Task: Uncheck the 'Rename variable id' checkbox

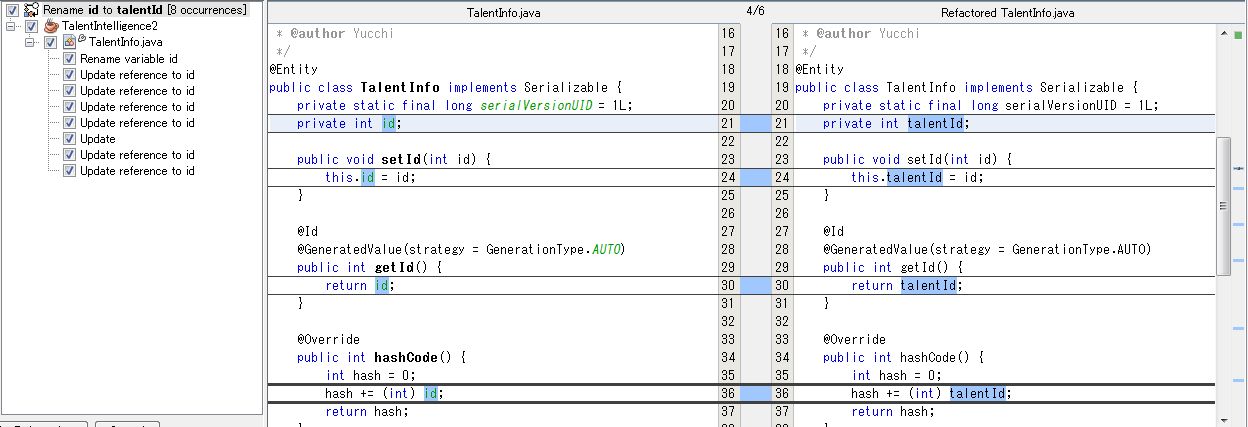Action: (69, 59)
